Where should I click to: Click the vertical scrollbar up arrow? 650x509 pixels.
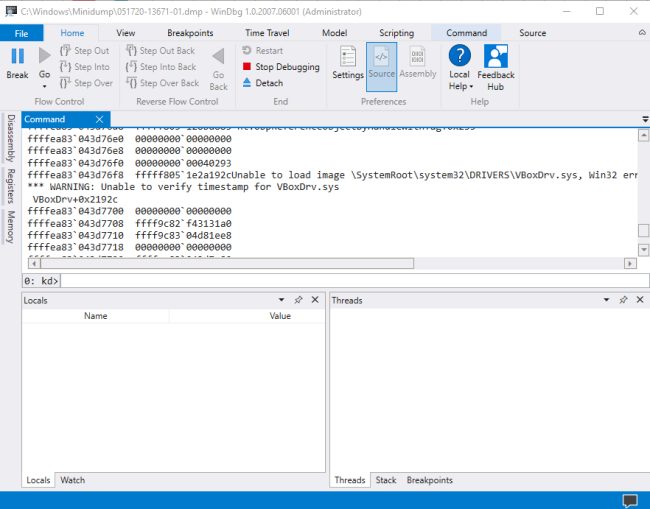(x=643, y=136)
